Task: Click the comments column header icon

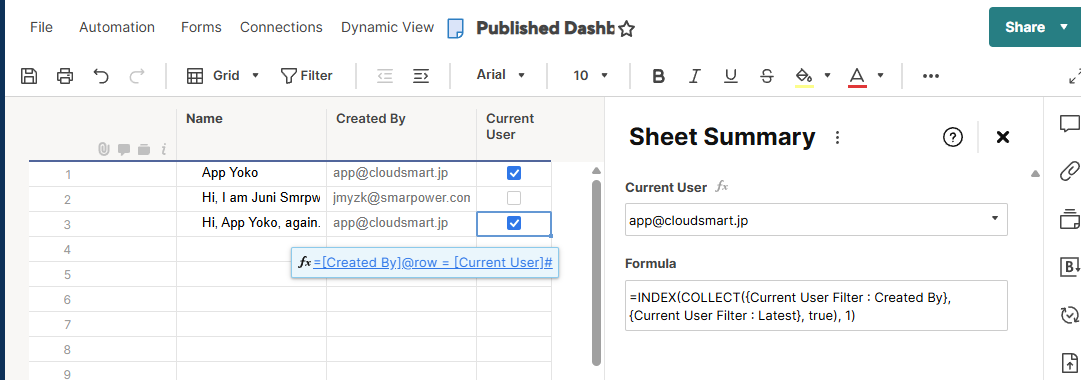Action: coord(124,149)
